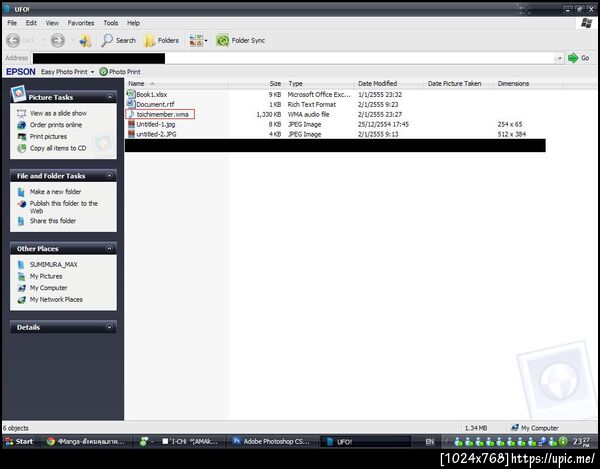
Task: Click the Start button
Action: [x=19, y=441]
